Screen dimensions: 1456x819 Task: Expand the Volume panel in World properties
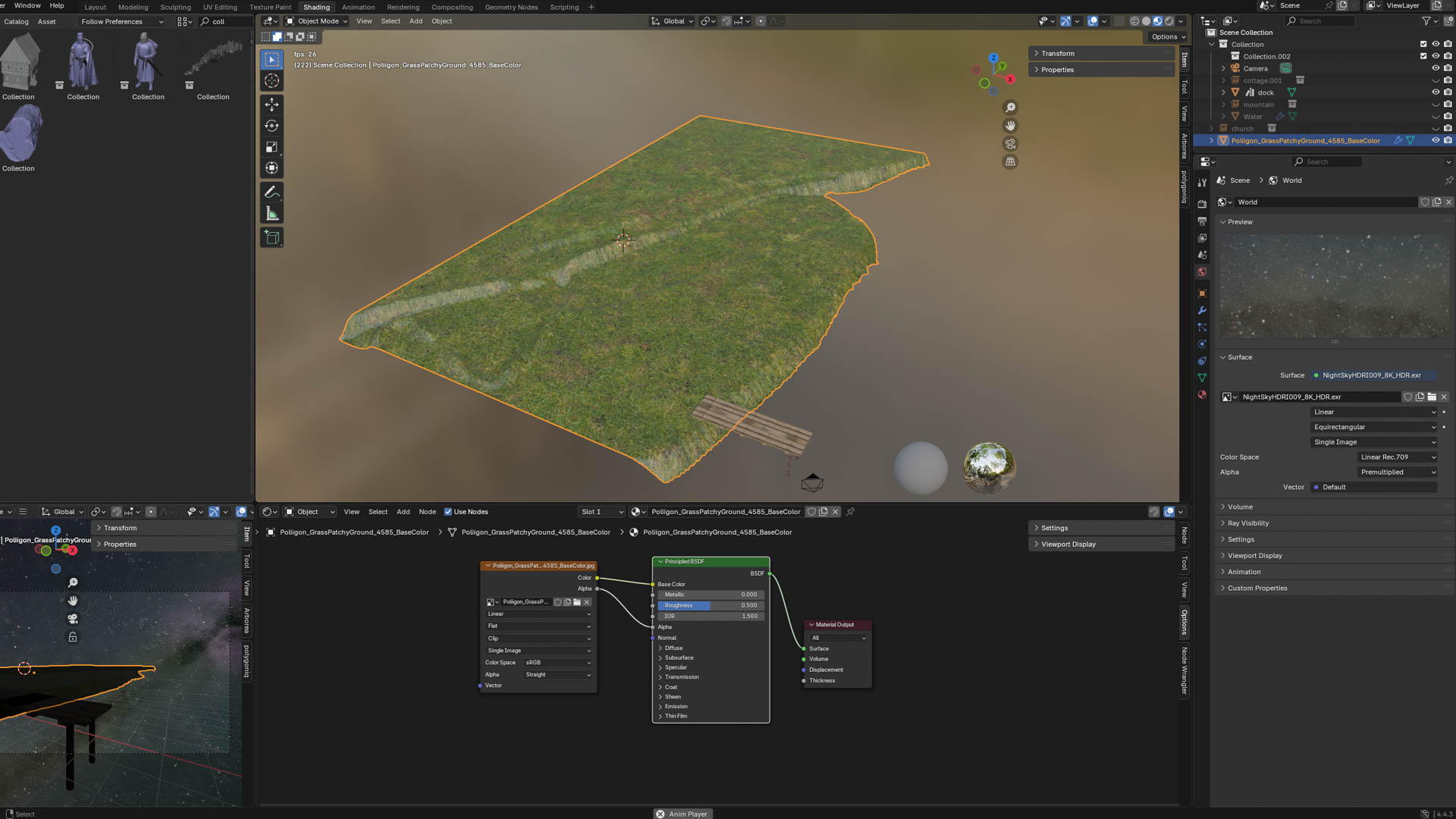pyautogui.click(x=1240, y=507)
